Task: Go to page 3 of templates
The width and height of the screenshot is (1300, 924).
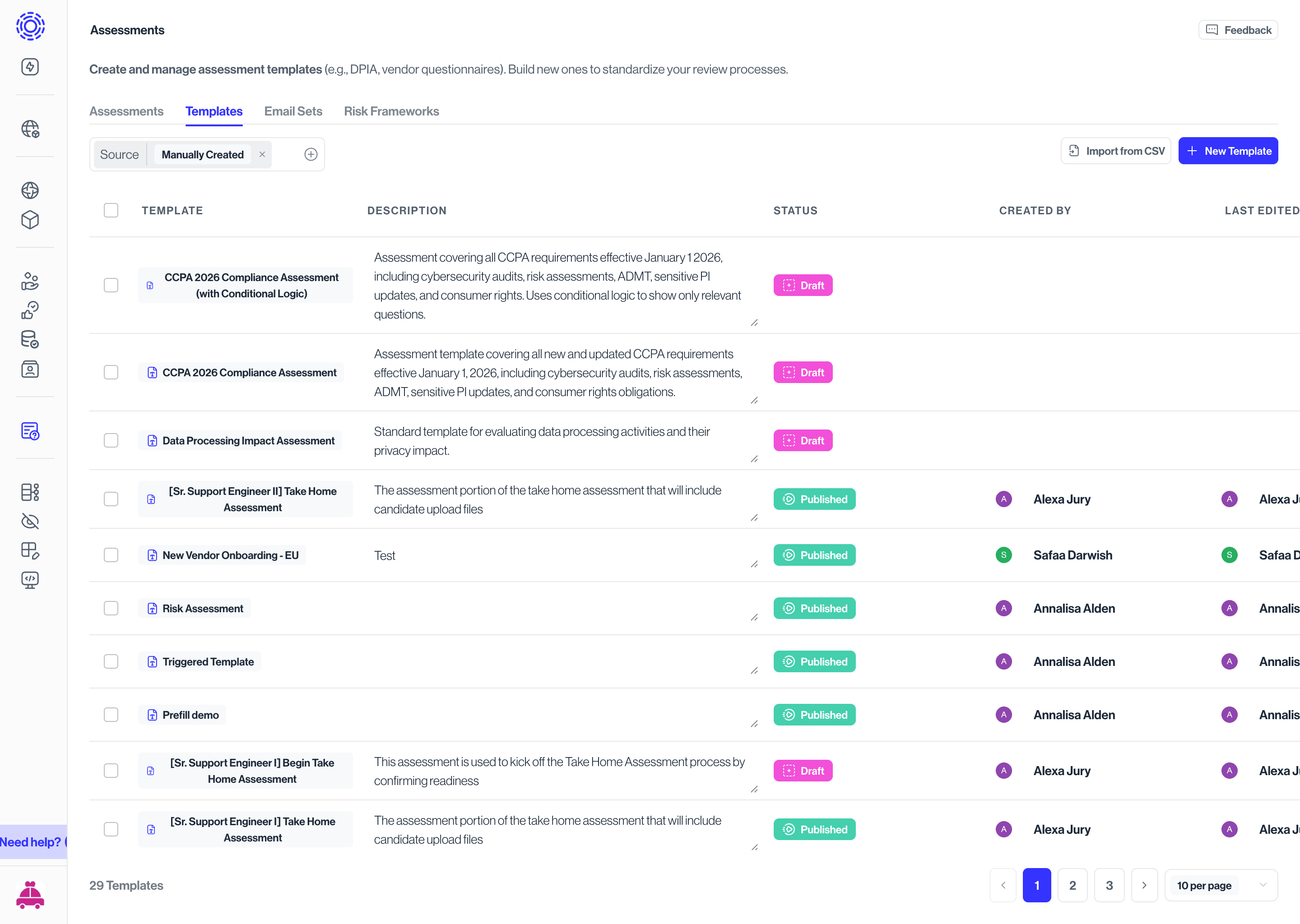Action: click(1109, 885)
